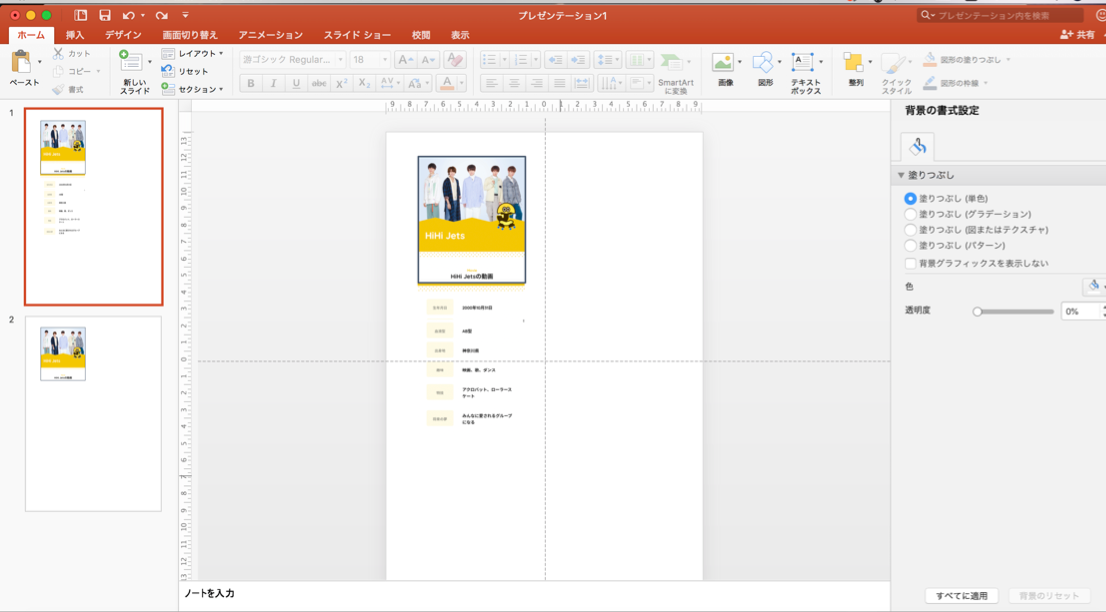This screenshot has width=1106, height=612.
Task: Open the font size dropdown
Action: point(384,60)
